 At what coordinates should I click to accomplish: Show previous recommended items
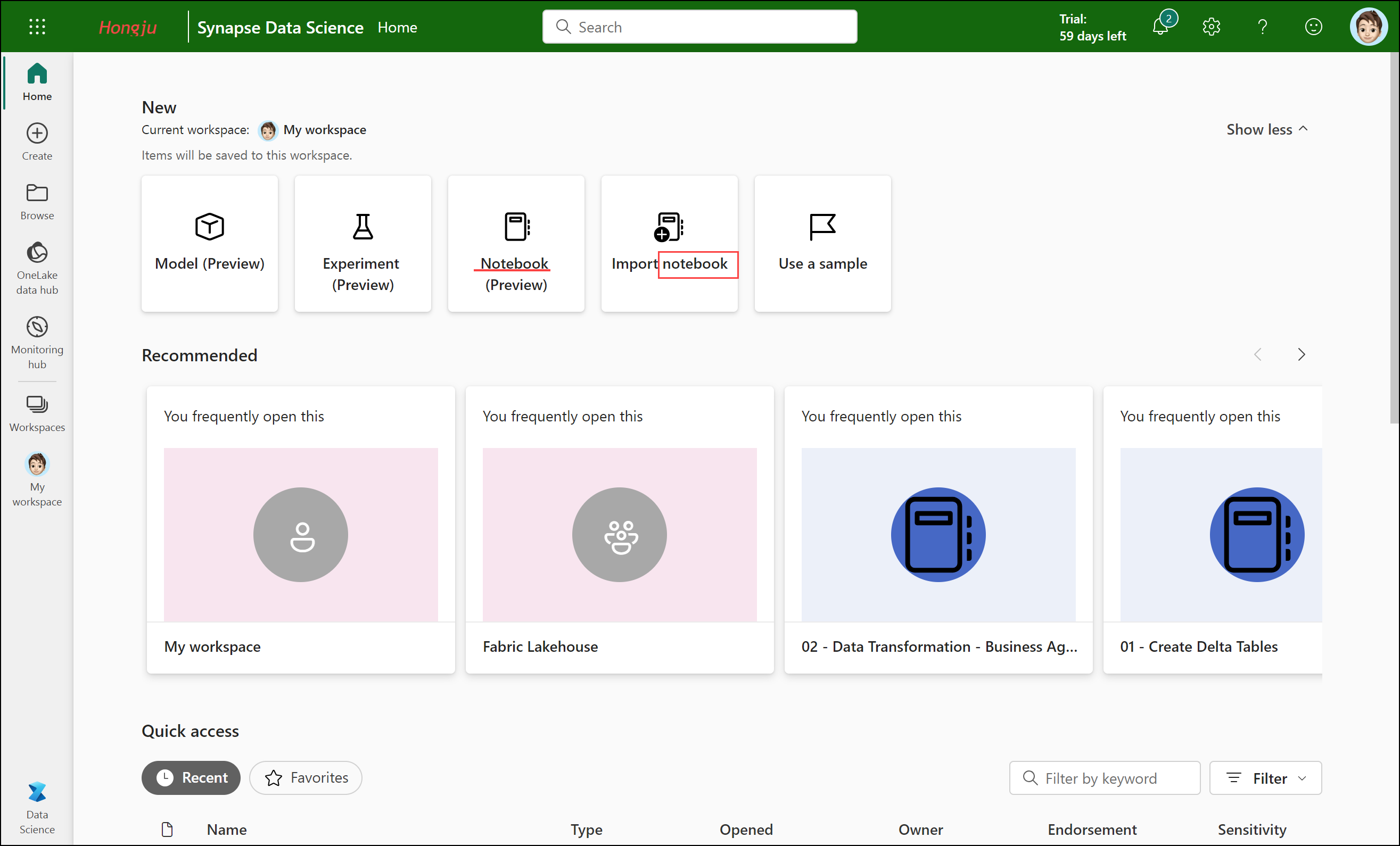(x=1258, y=355)
